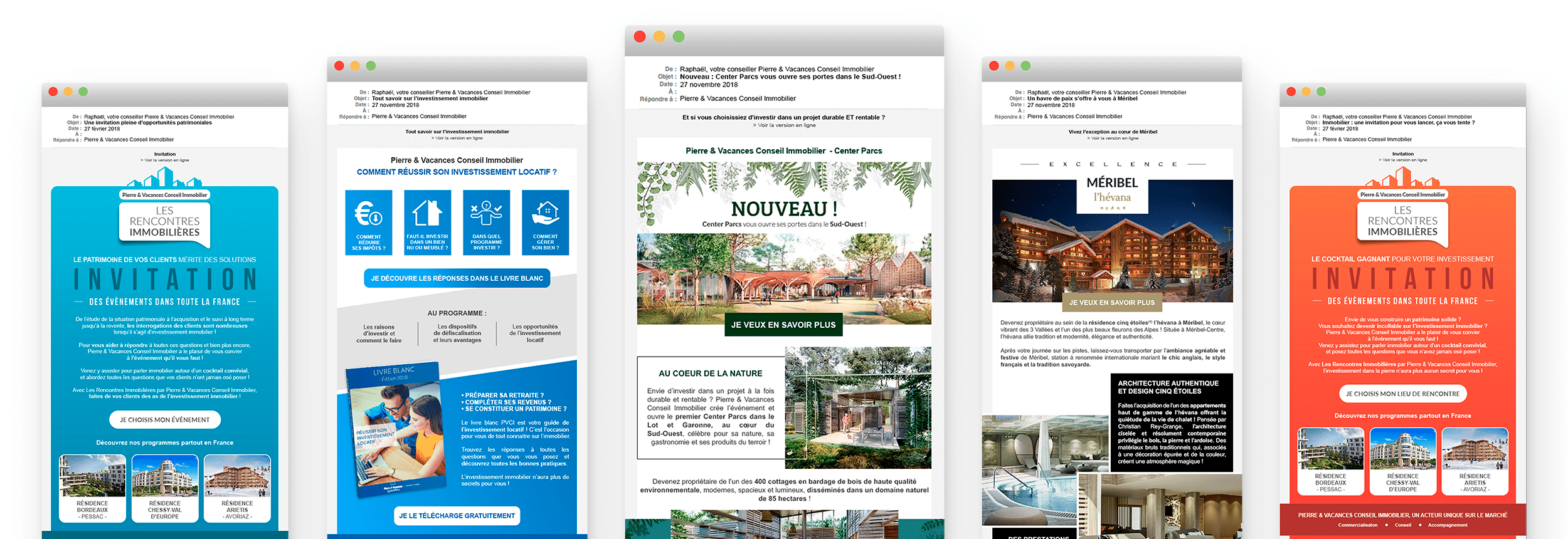Select Résidence Arietis Avoriaz card in orange email
This screenshot has width=1568, height=539.
[x=1475, y=461]
